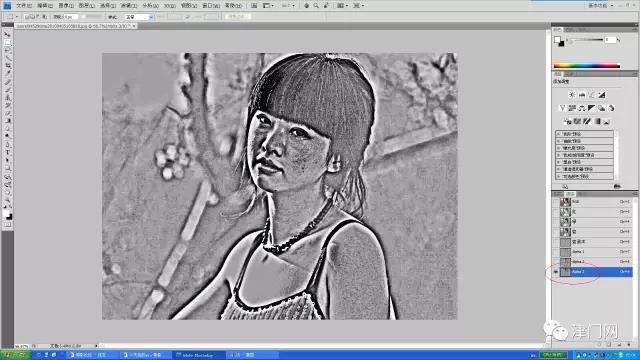
Task: Add a Photo Filter adjustment
Action: coord(601,108)
